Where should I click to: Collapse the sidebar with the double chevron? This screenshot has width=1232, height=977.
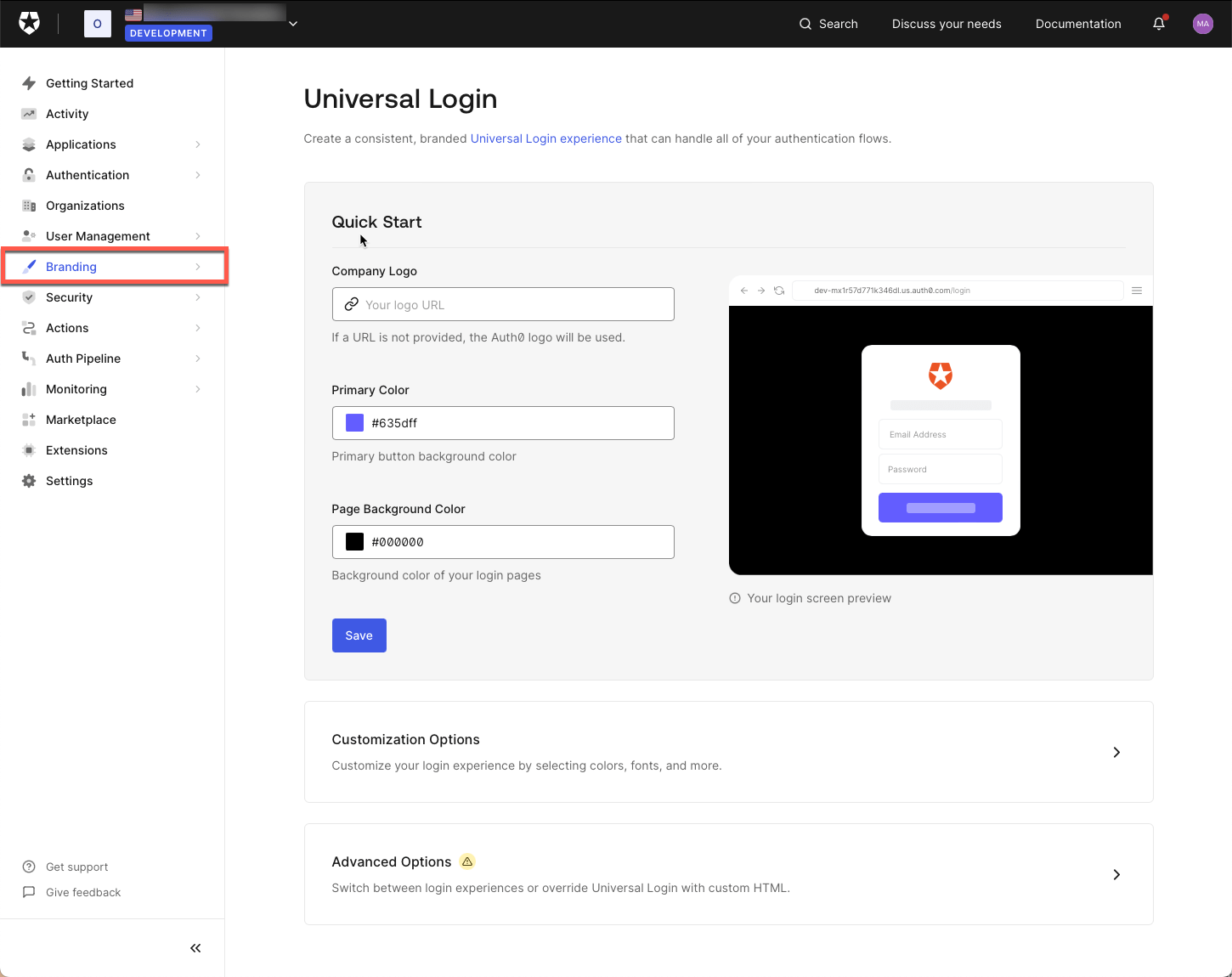[195, 948]
